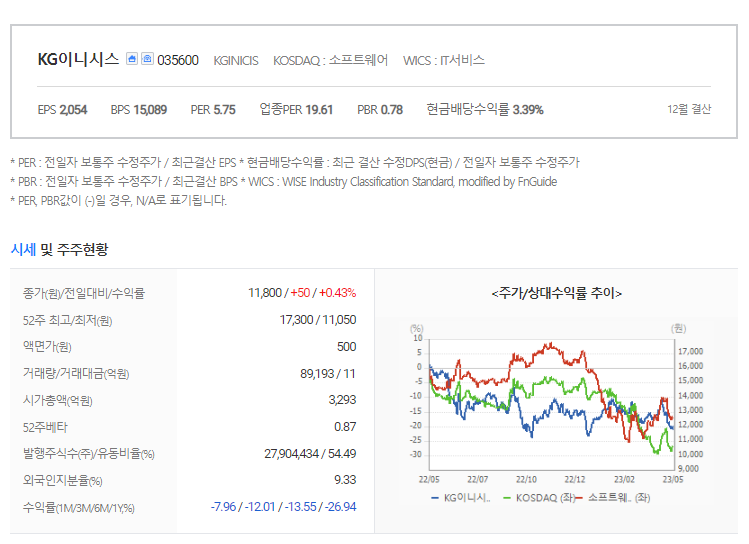The height and width of the screenshot is (544, 749).
Task: Click the -7.96 / -12.01 / -13.55 / -26.94 returns
Action: [x=283, y=507]
